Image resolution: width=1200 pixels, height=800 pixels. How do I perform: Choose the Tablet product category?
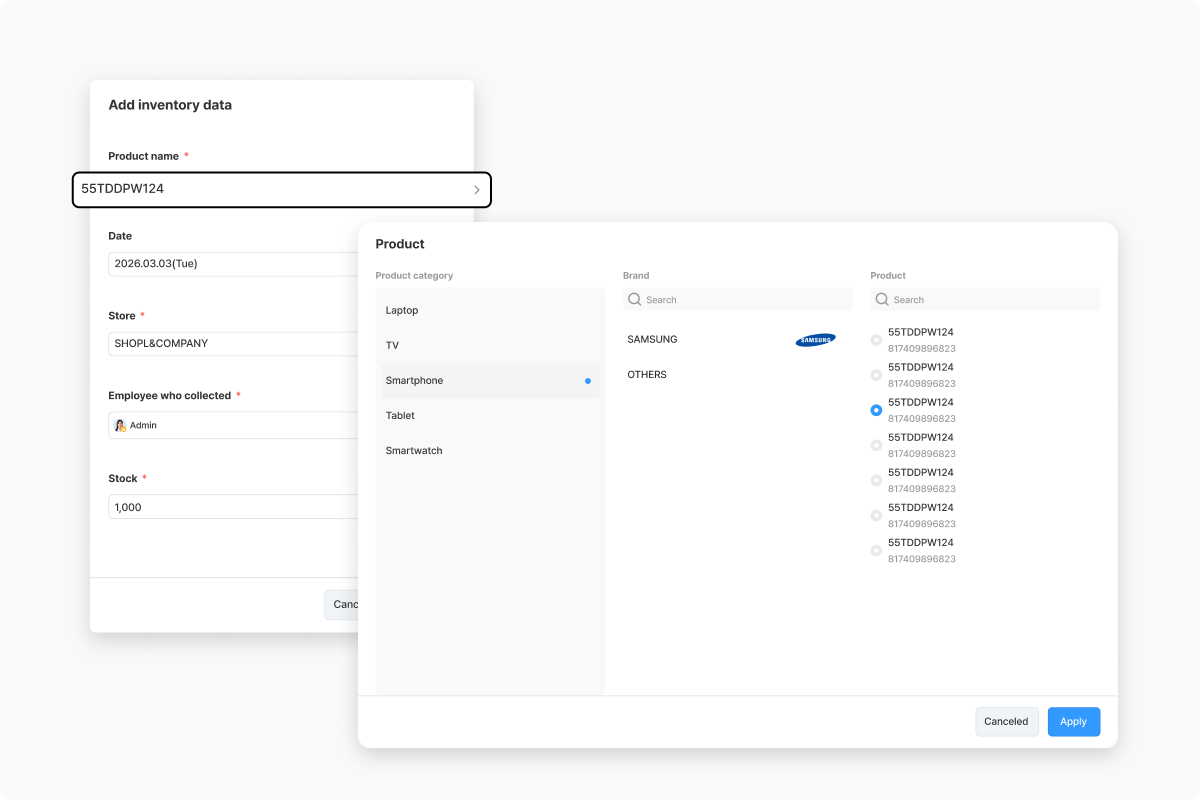(x=488, y=416)
